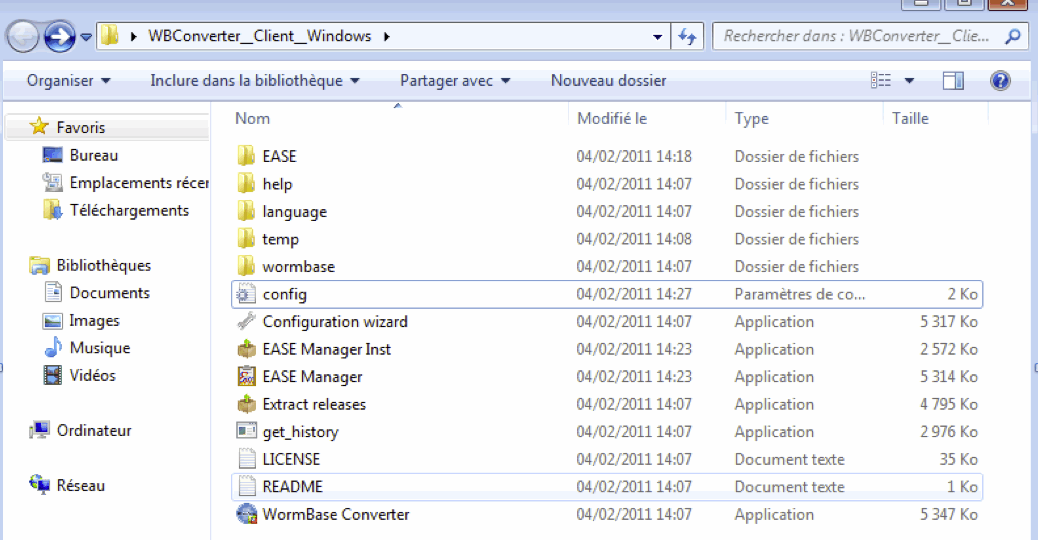1038x540 pixels.
Task: Select the temp folder icon
Action: 246,239
